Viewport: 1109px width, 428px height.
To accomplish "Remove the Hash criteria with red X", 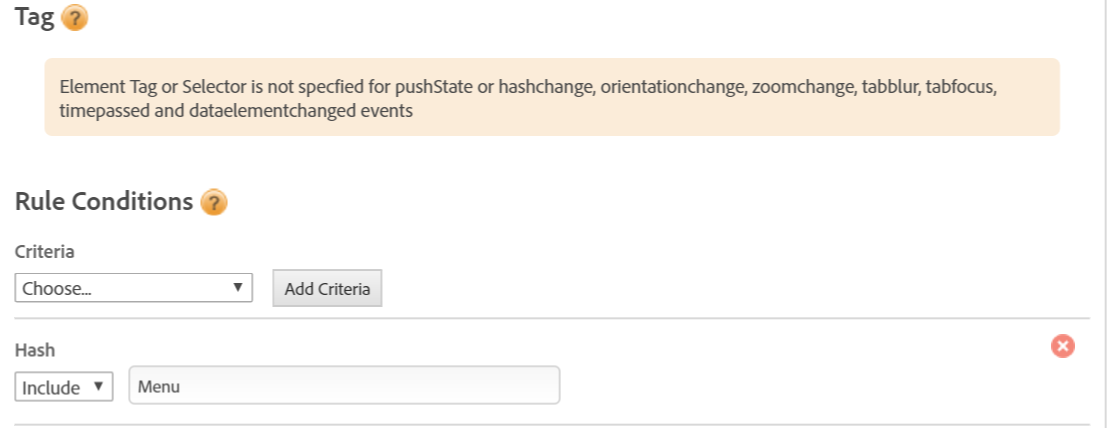I will pos(1062,346).
